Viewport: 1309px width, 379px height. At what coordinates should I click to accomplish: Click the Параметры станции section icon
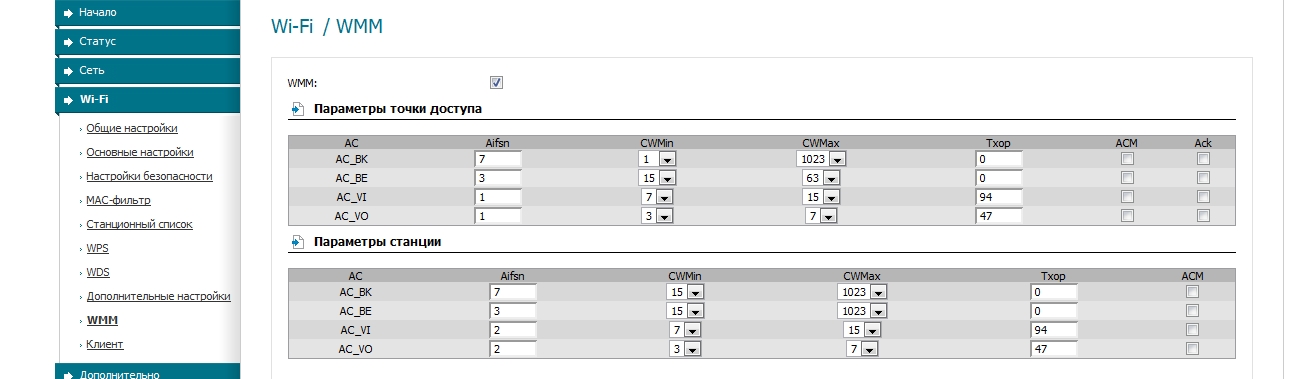pyautogui.click(x=297, y=242)
